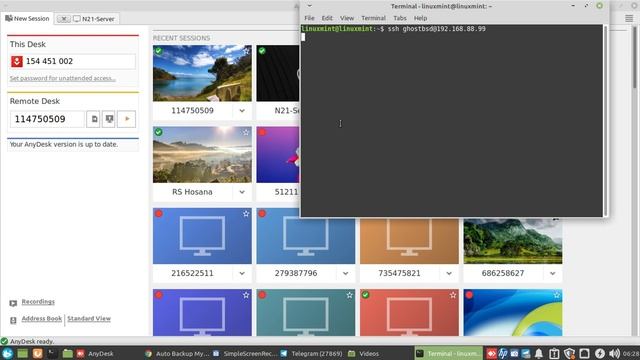Click the red AnyDesk ID icon in This Desk
Screen dimensions: 640x360
17,61
